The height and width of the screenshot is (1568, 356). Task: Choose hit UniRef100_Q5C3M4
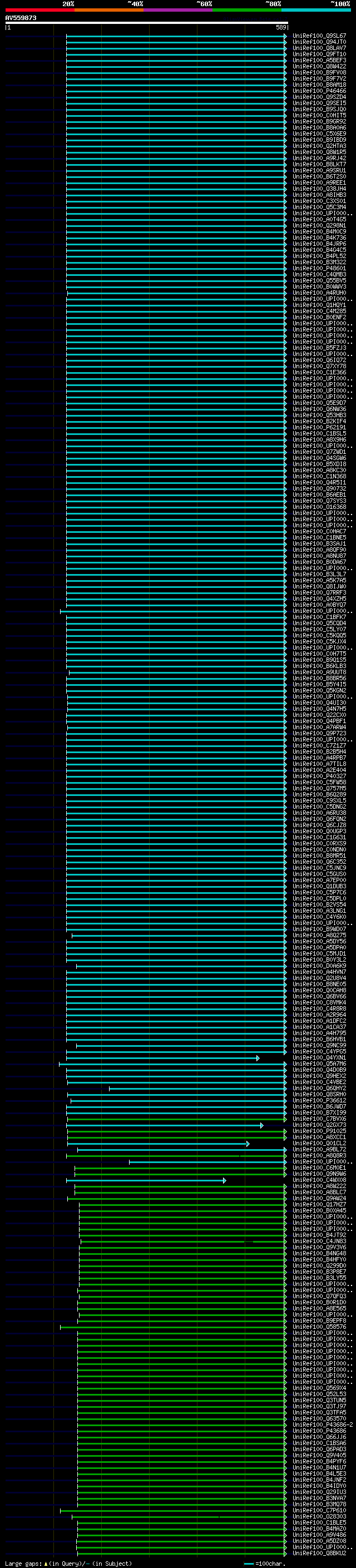click(x=319, y=207)
